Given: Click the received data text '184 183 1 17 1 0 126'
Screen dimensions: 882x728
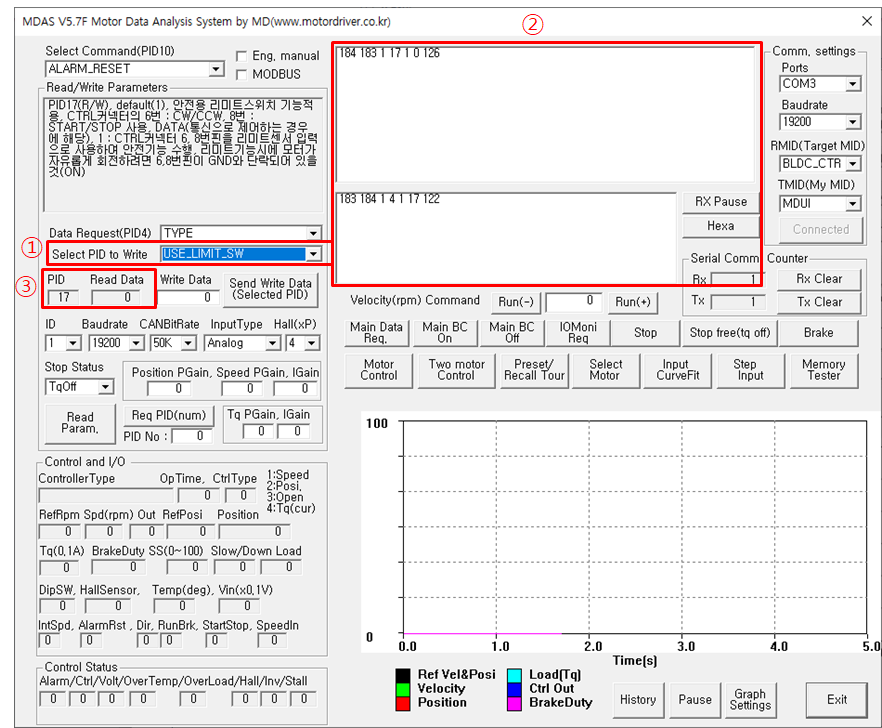Looking at the screenshot, I should pyautogui.click(x=389, y=53).
